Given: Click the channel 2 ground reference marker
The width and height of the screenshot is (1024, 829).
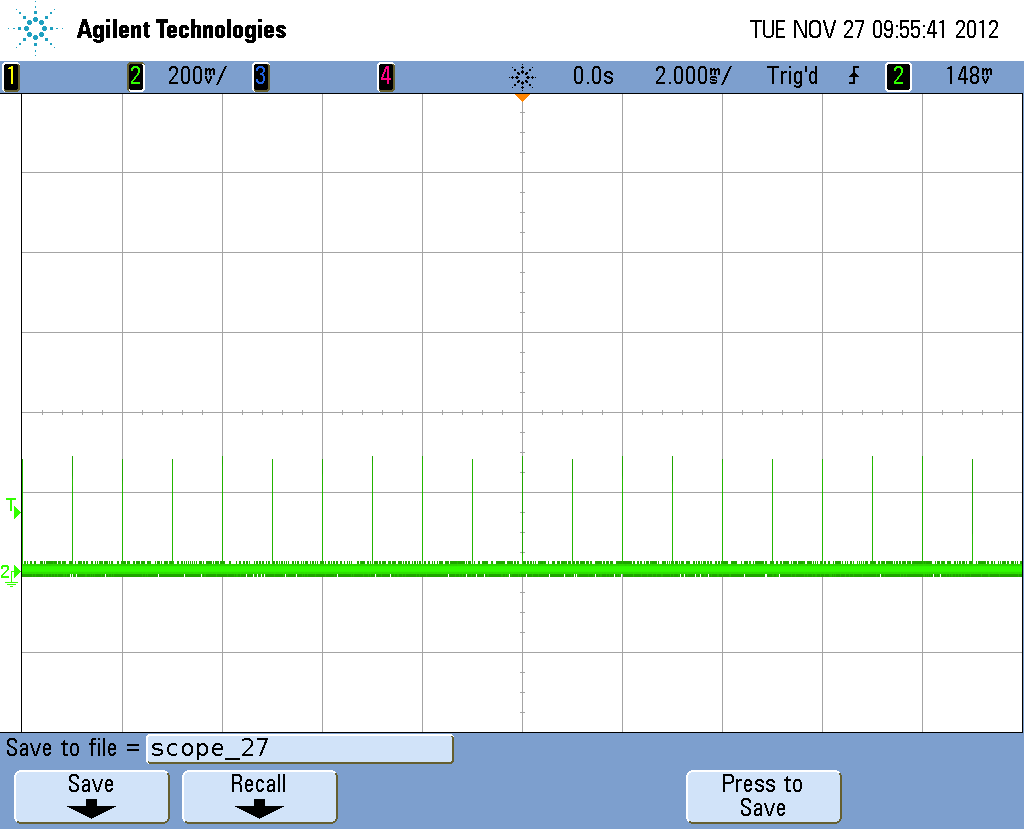Looking at the screenshot, I should click(10, 574).
